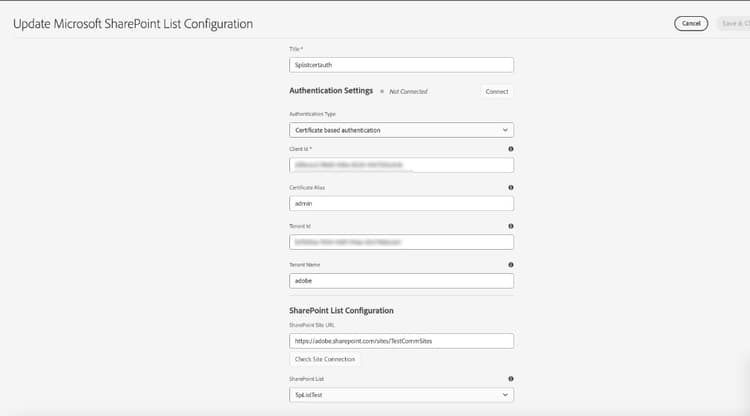This screenshot has width=750, height=416.
Task: Click the Cancel button
Action: [x=691, y=23]
